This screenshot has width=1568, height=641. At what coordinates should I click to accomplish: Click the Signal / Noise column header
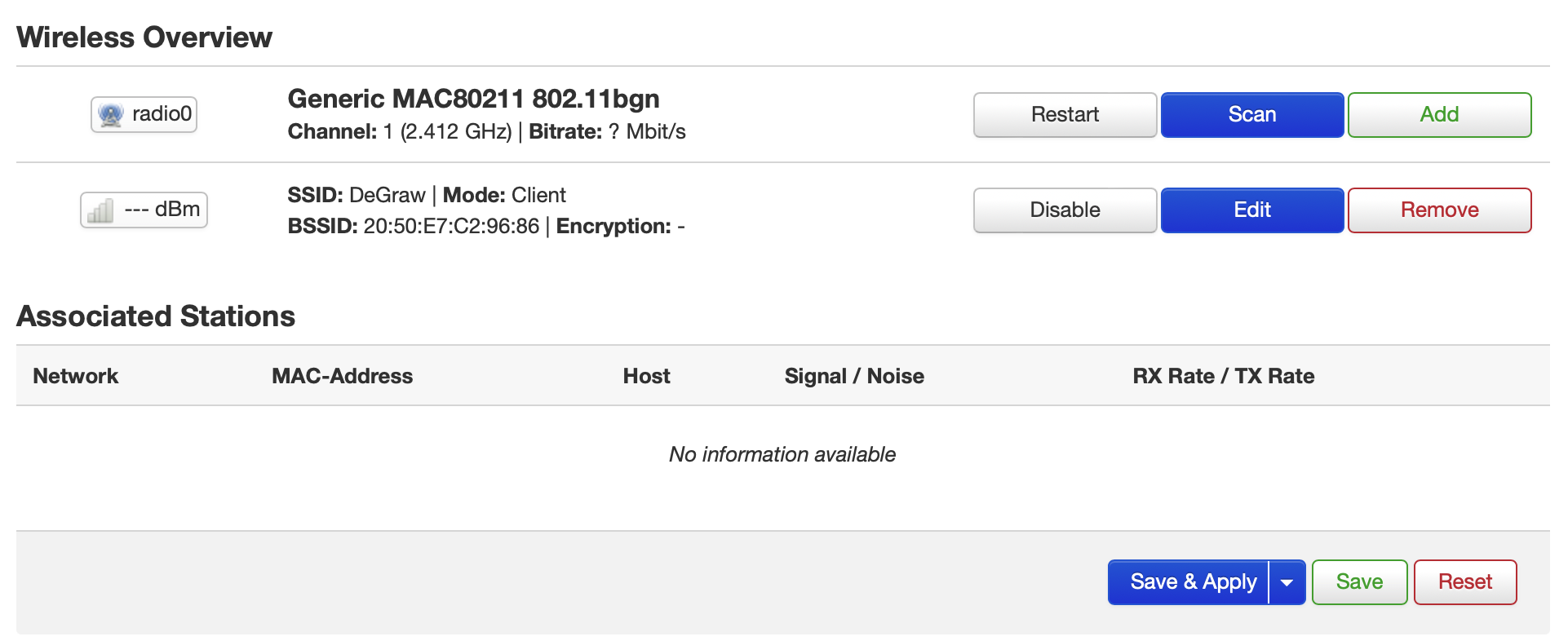pos(853,376)
